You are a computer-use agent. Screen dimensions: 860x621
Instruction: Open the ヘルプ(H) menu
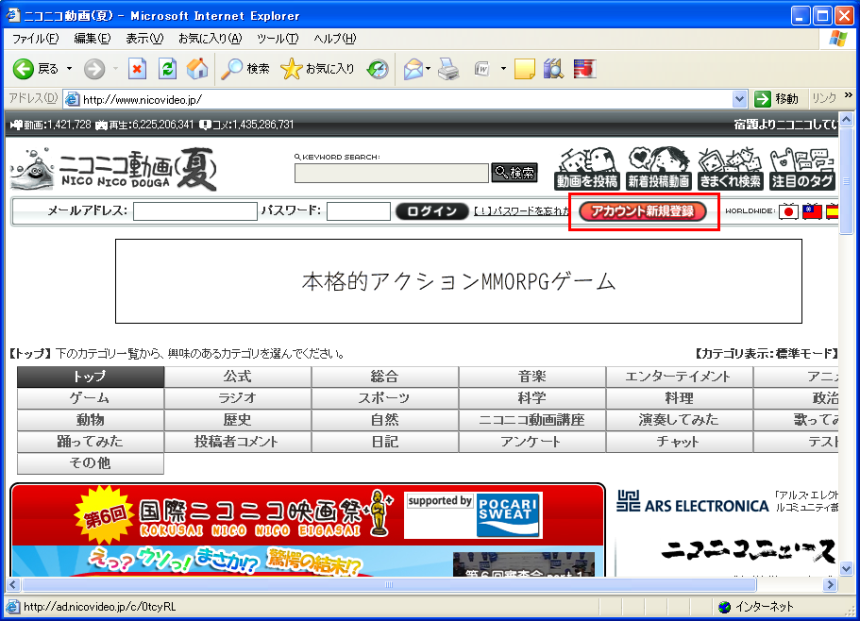335,38
